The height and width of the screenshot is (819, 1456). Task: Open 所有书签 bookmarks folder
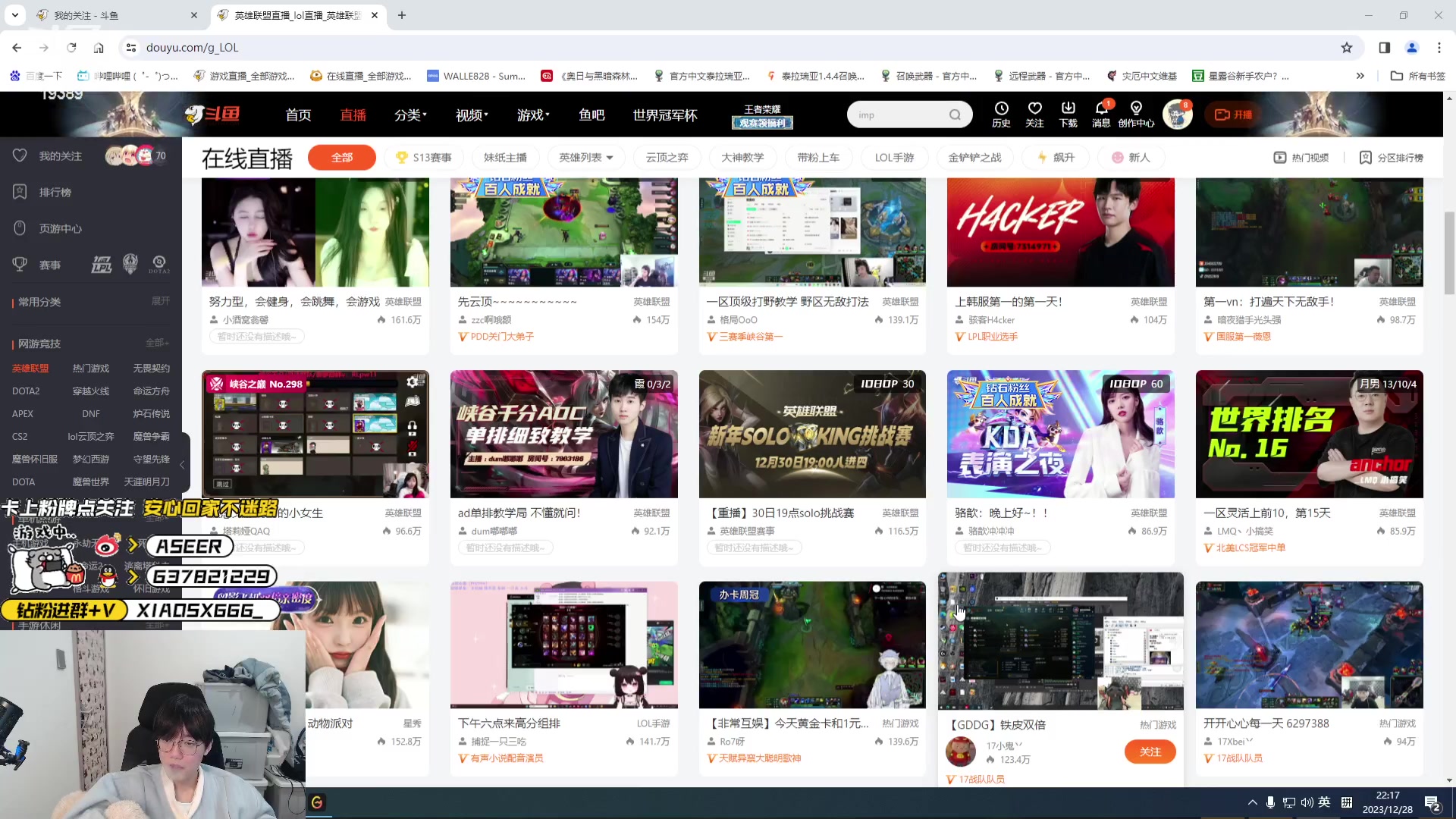[1418, 76]
